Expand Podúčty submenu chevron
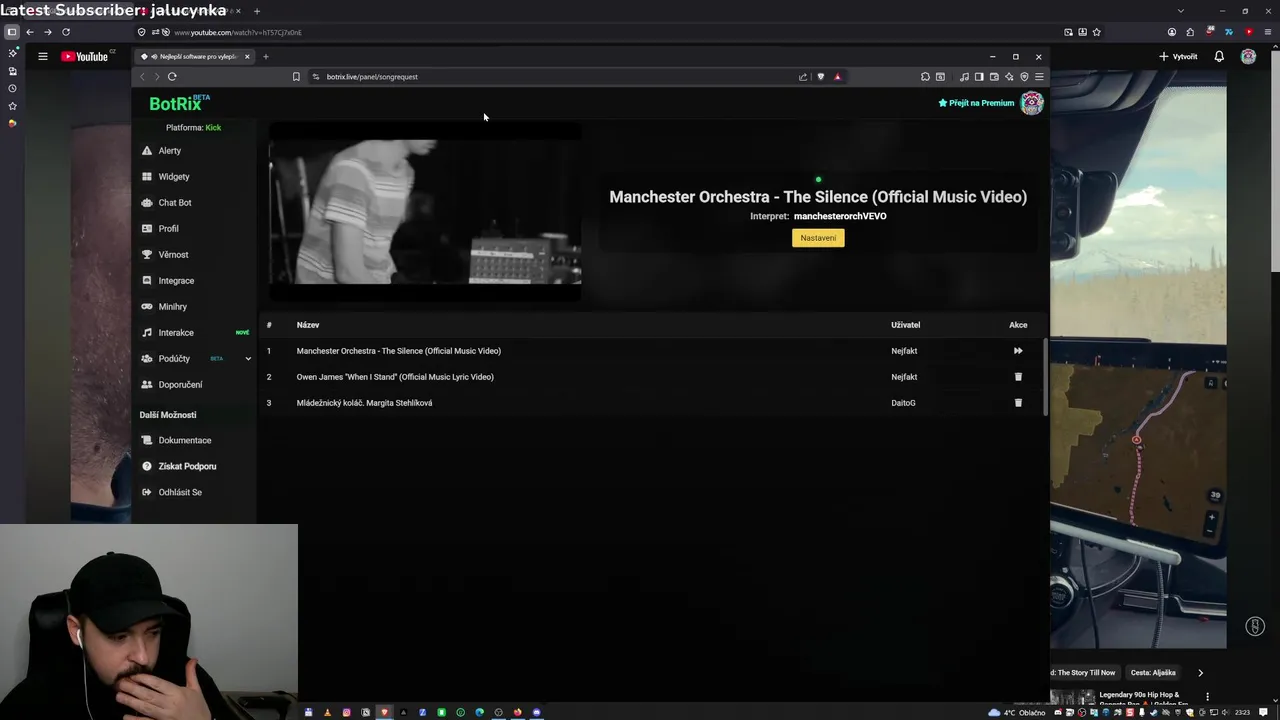Viewport: 1280px width, 720px height. pyautogui.click(x=247, y=358)
